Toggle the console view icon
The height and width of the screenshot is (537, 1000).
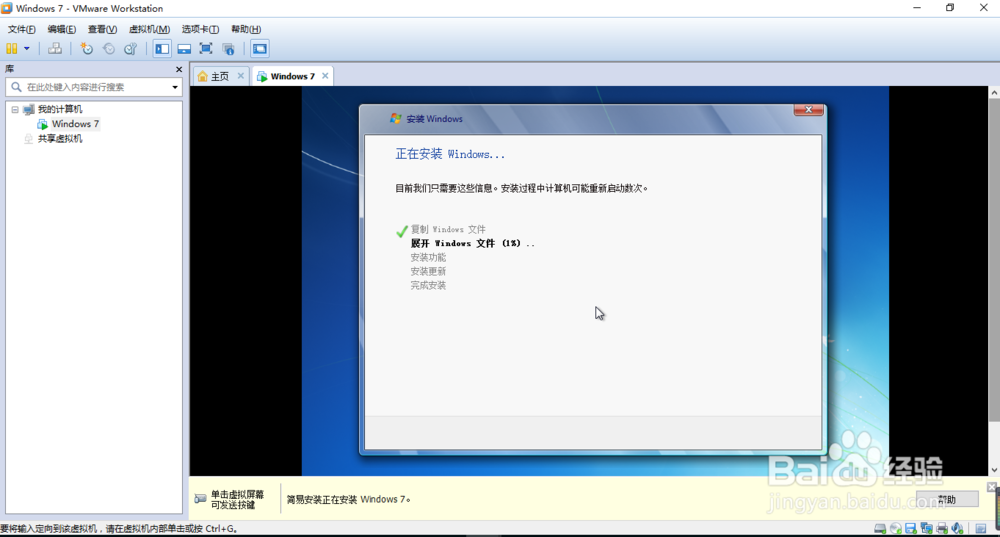tap(260, 48)
